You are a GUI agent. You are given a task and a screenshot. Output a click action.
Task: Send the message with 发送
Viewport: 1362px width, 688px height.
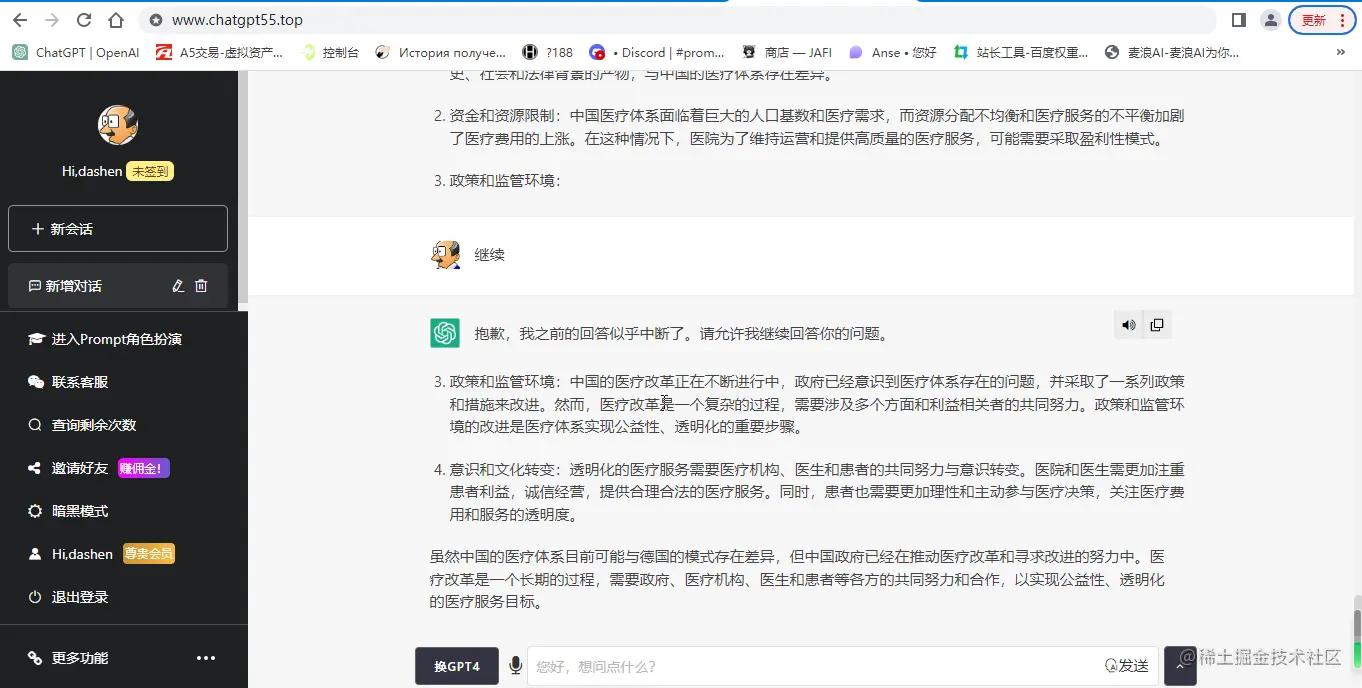[1127, 666]
